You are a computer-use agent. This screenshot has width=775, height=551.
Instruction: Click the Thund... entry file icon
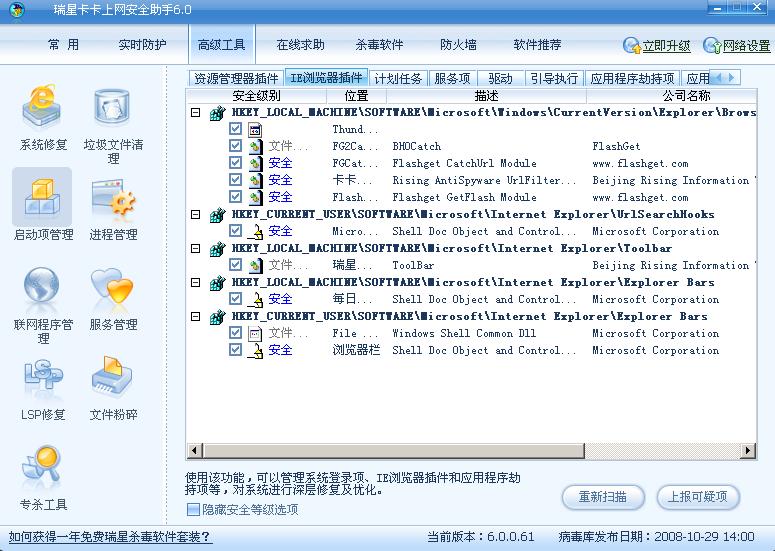click(x=255, y=130)
